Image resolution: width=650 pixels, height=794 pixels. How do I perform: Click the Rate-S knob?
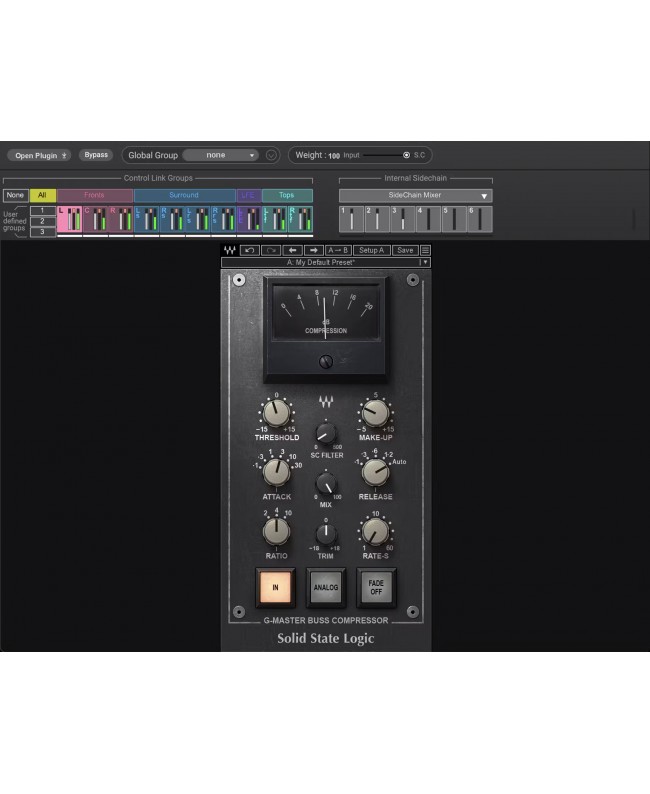pos(376,532)
